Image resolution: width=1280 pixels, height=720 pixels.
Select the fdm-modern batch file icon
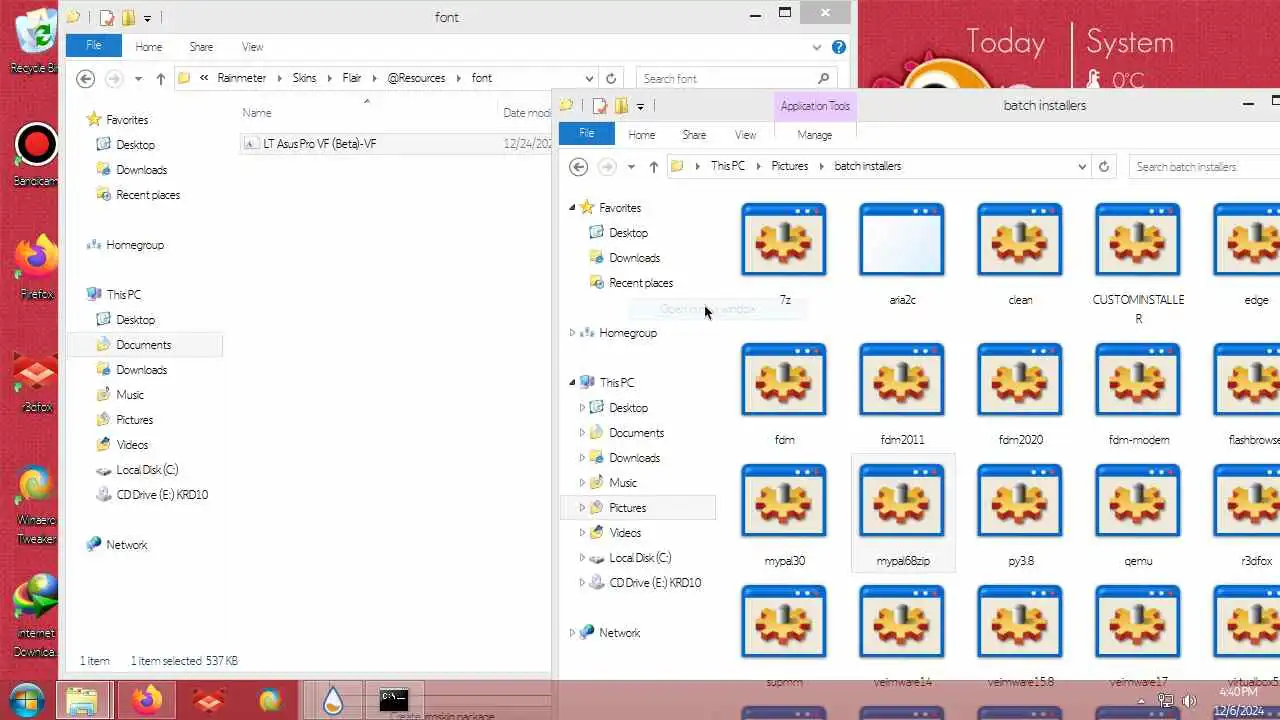pyautogui.click(x=1138, y=380)
